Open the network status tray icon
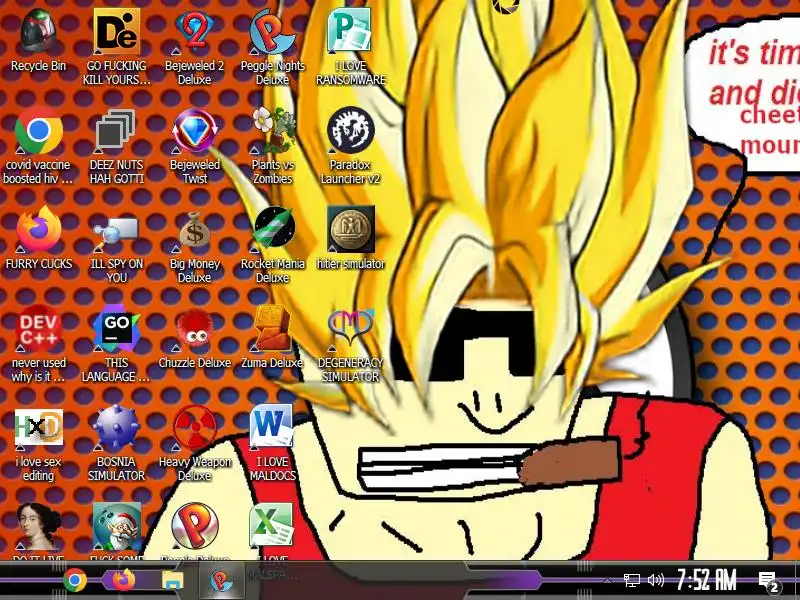800x600 pixels. [632, 580]
